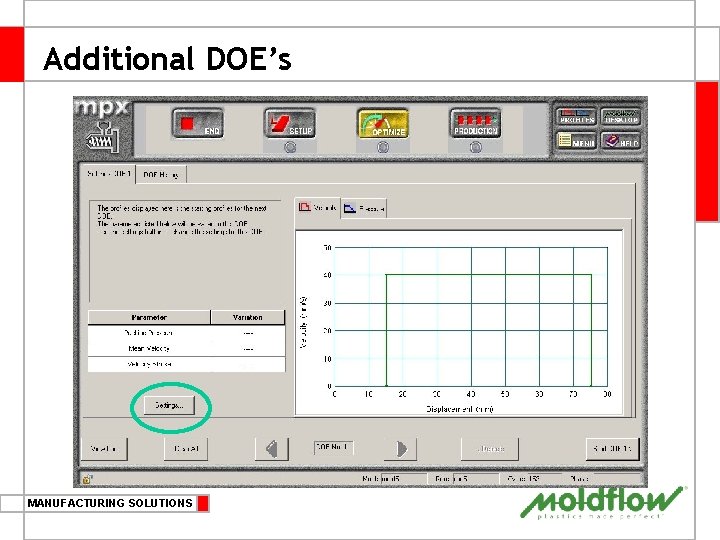Viewport: 720px width, 540px height.
Task: Select the Mean Velocity parameter row
Action: coord(186,349)
